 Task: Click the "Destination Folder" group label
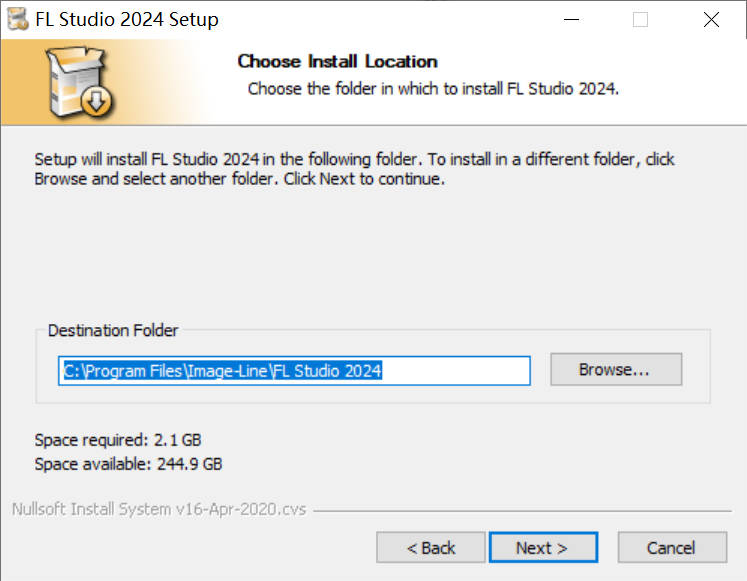tap(113, 330)
